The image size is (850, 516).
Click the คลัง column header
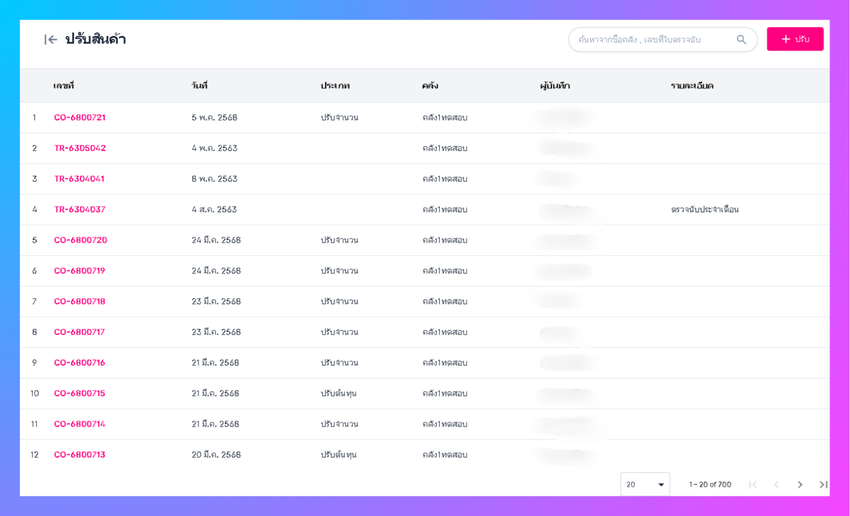[x=430, y=86]
